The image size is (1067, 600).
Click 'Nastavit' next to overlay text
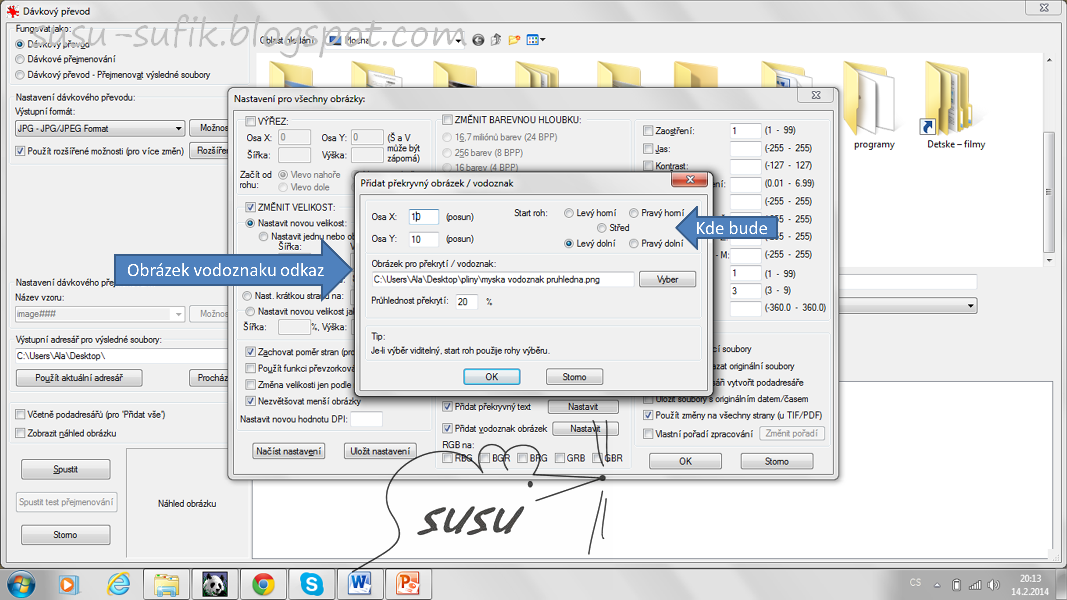click(583, 407)
